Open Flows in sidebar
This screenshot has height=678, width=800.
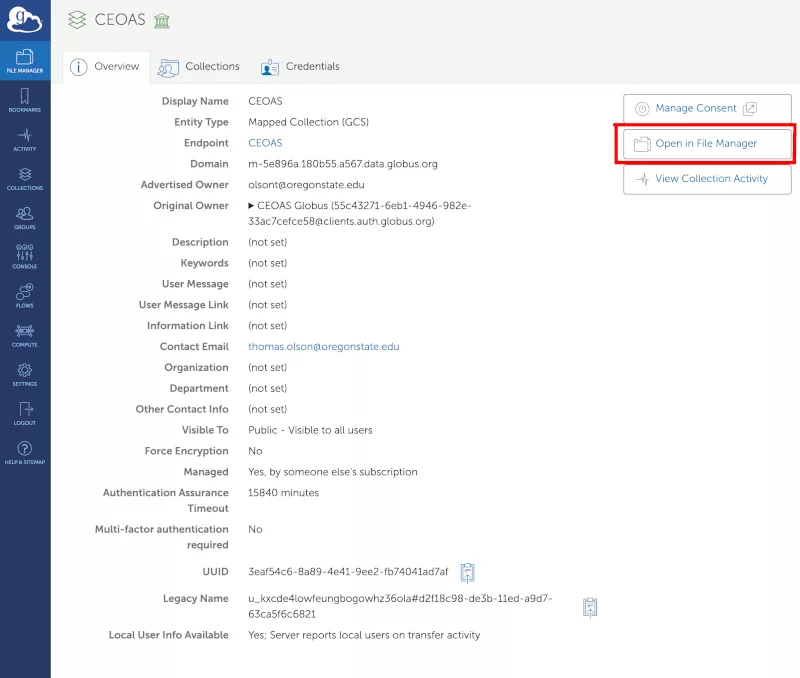(24, 296)
